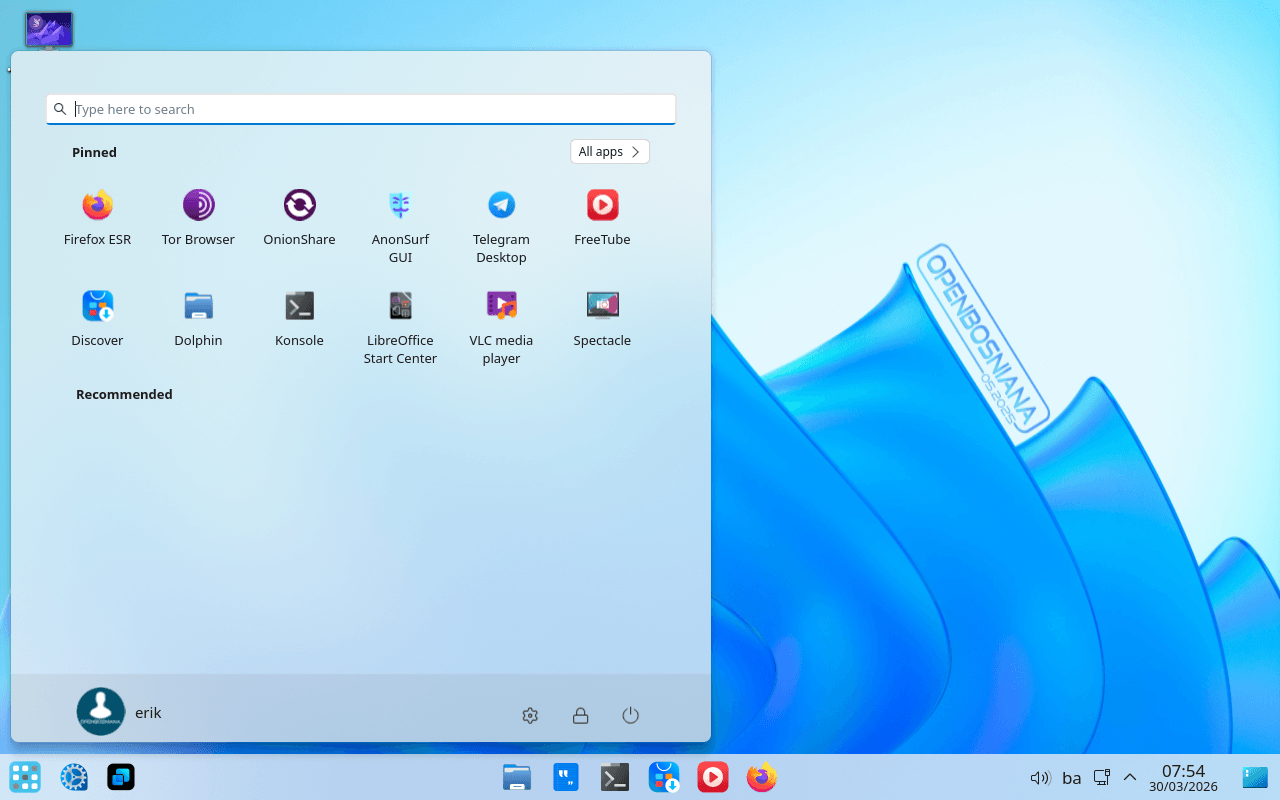Viewport: 1280px width, 800px height.
Task: Lock the screen via padlock button
Action: tap(580, 715)
